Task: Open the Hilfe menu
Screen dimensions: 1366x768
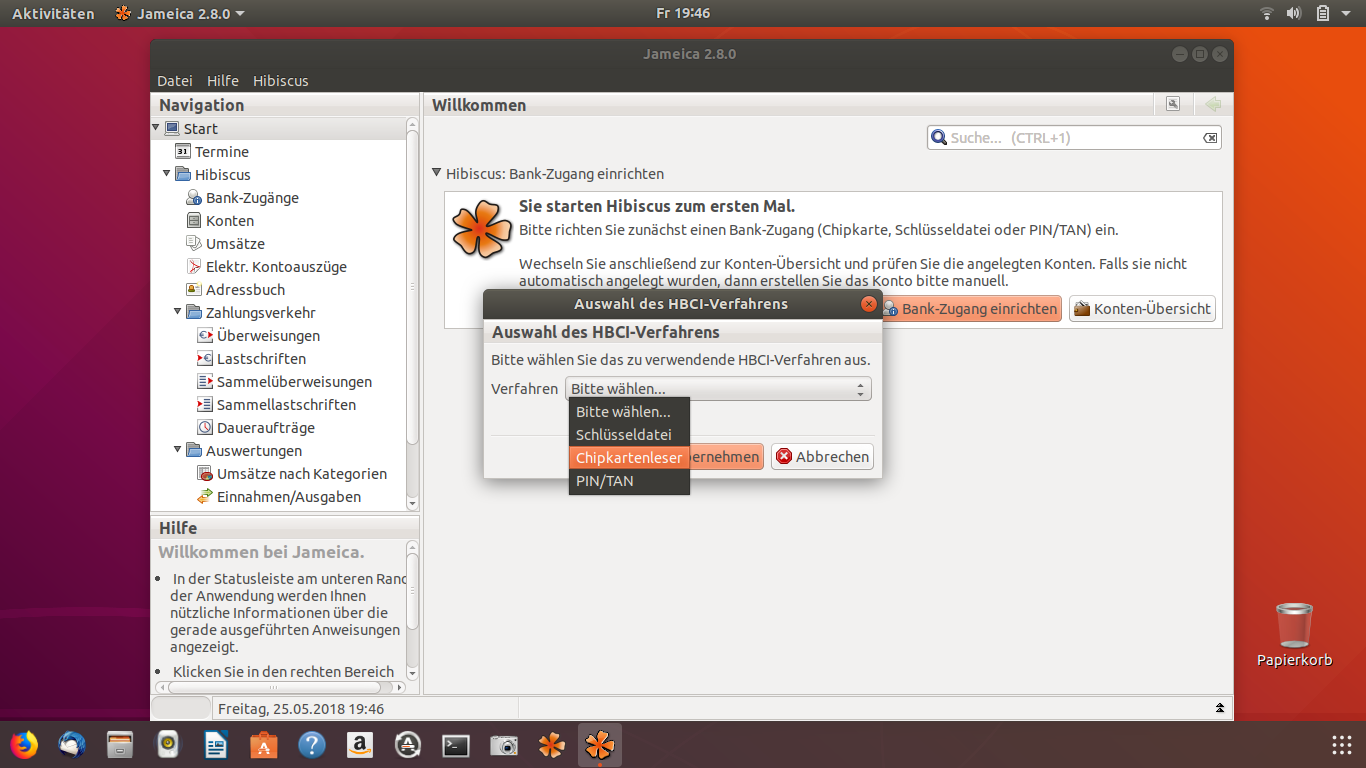Action: 223,81
